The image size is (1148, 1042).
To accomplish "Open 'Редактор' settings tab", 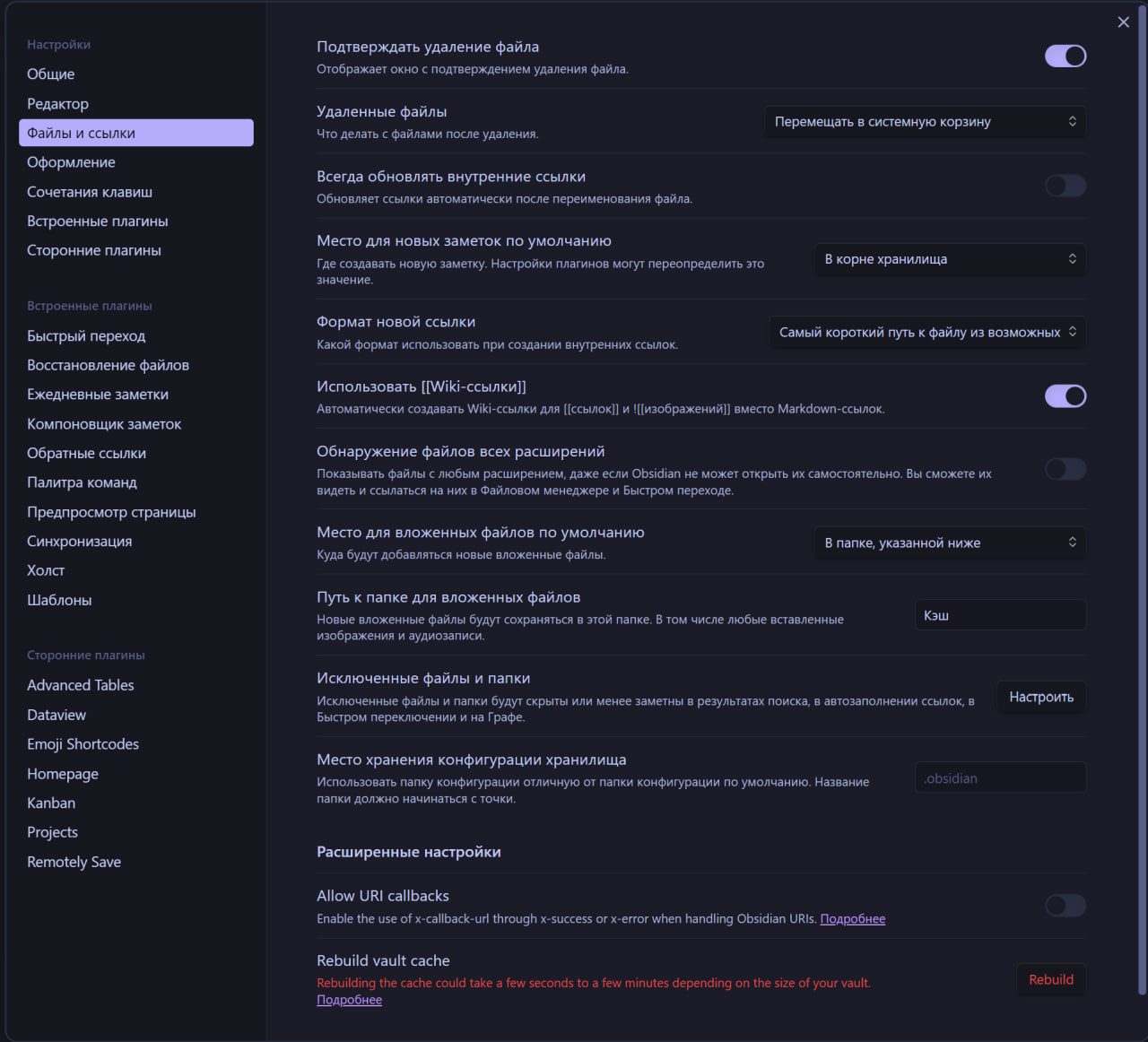I will pos(57,104).
